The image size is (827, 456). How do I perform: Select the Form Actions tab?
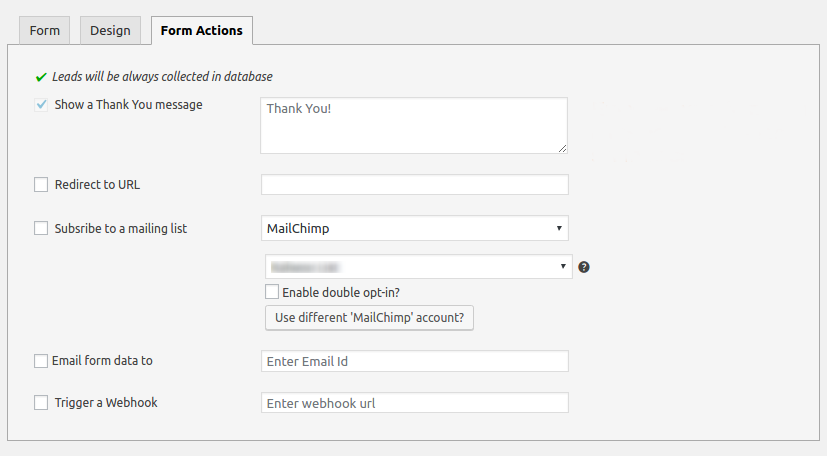(x=201, y=30)
